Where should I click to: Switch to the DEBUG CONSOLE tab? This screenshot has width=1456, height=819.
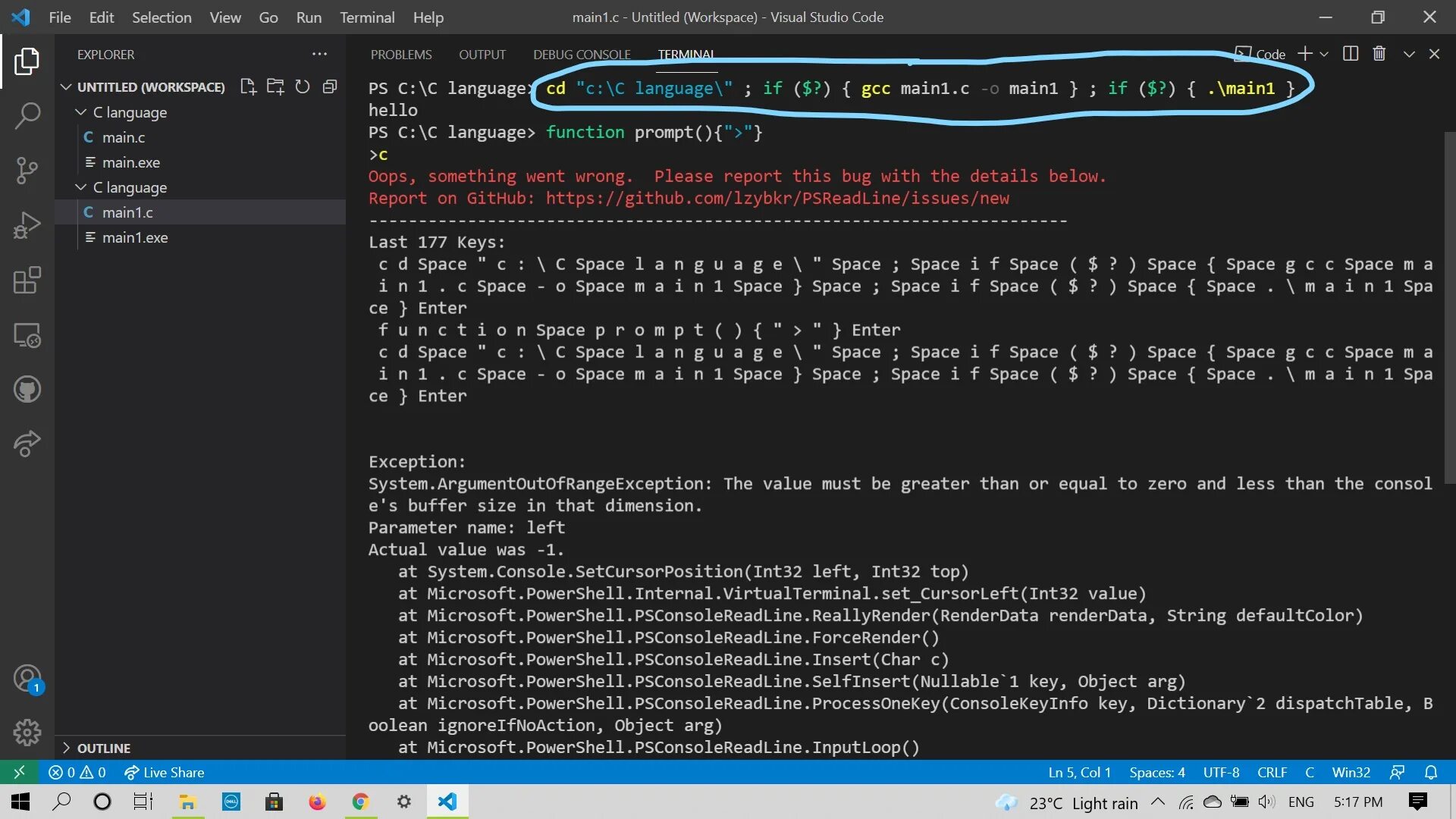582,55
